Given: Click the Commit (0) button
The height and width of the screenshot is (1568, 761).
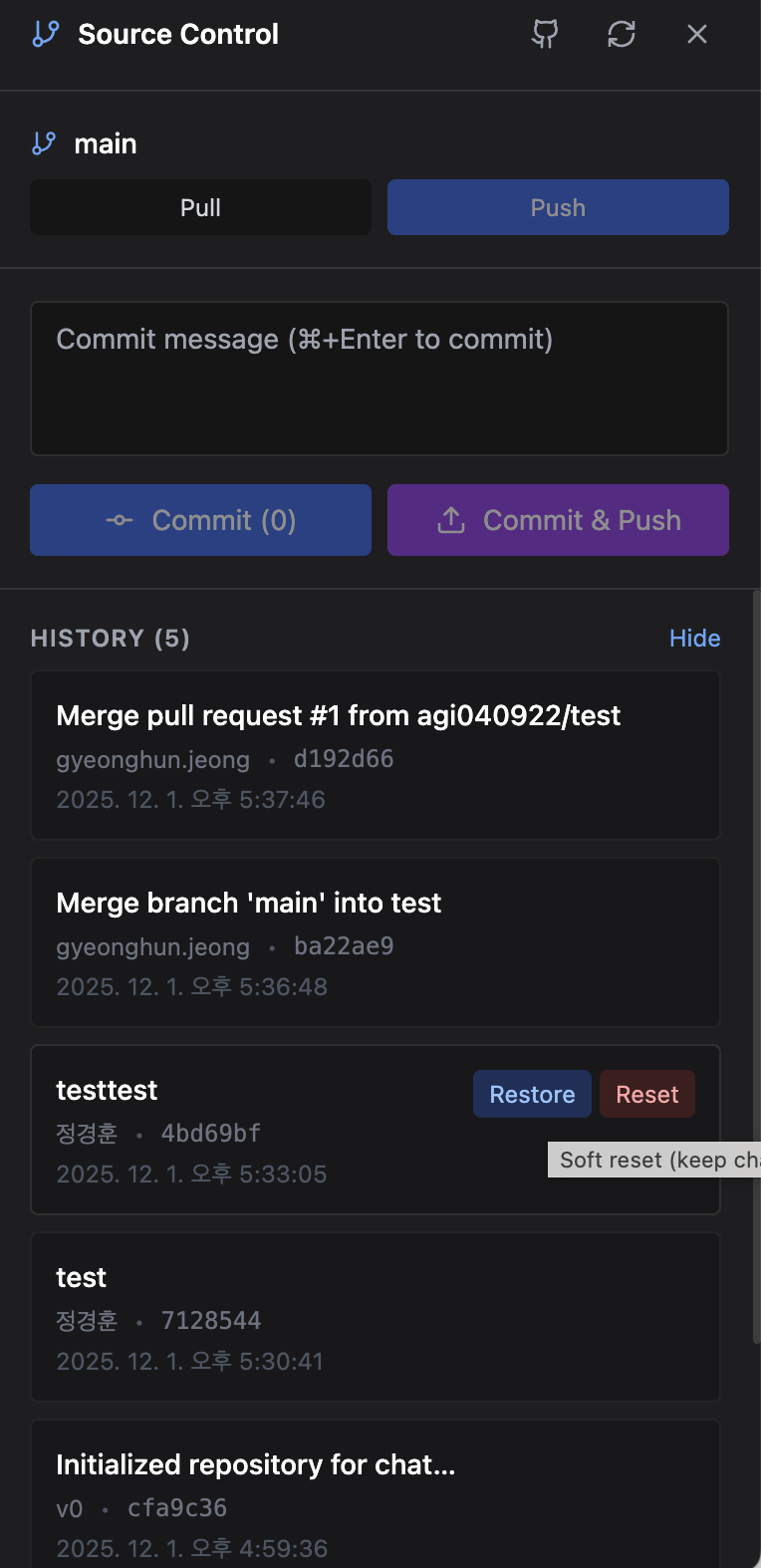Looking at the screenshot, I should click(200, 519).
